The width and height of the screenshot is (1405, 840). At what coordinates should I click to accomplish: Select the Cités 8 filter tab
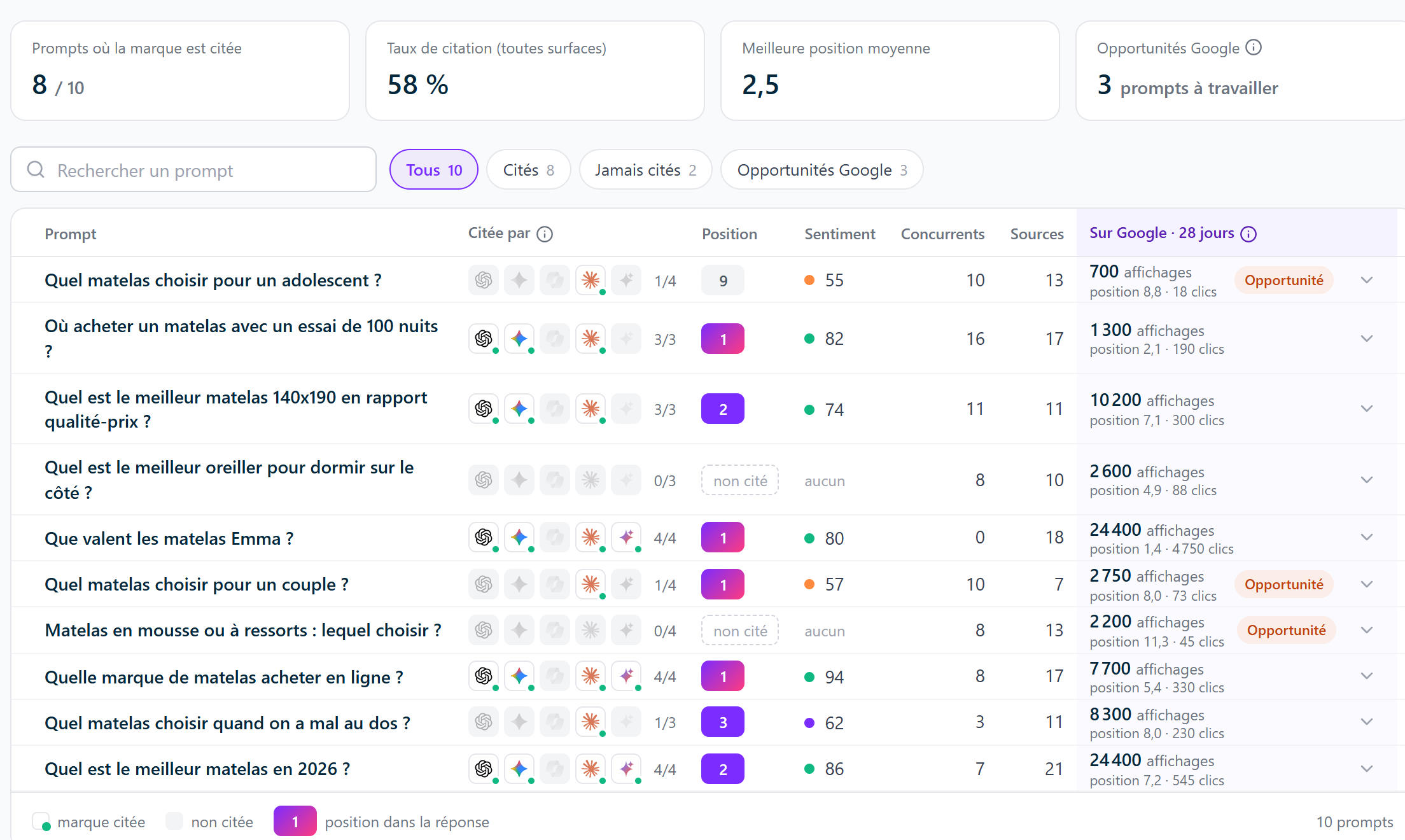pyautogui.click(x=528, y=169)
